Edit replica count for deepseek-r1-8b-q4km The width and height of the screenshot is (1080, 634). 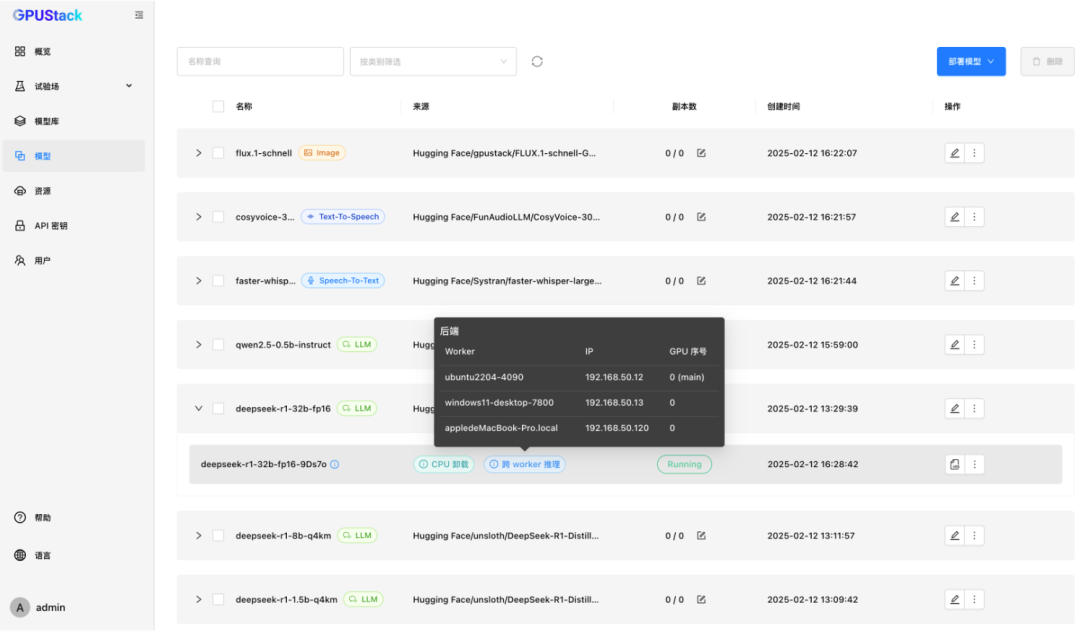tap(701, 536)
